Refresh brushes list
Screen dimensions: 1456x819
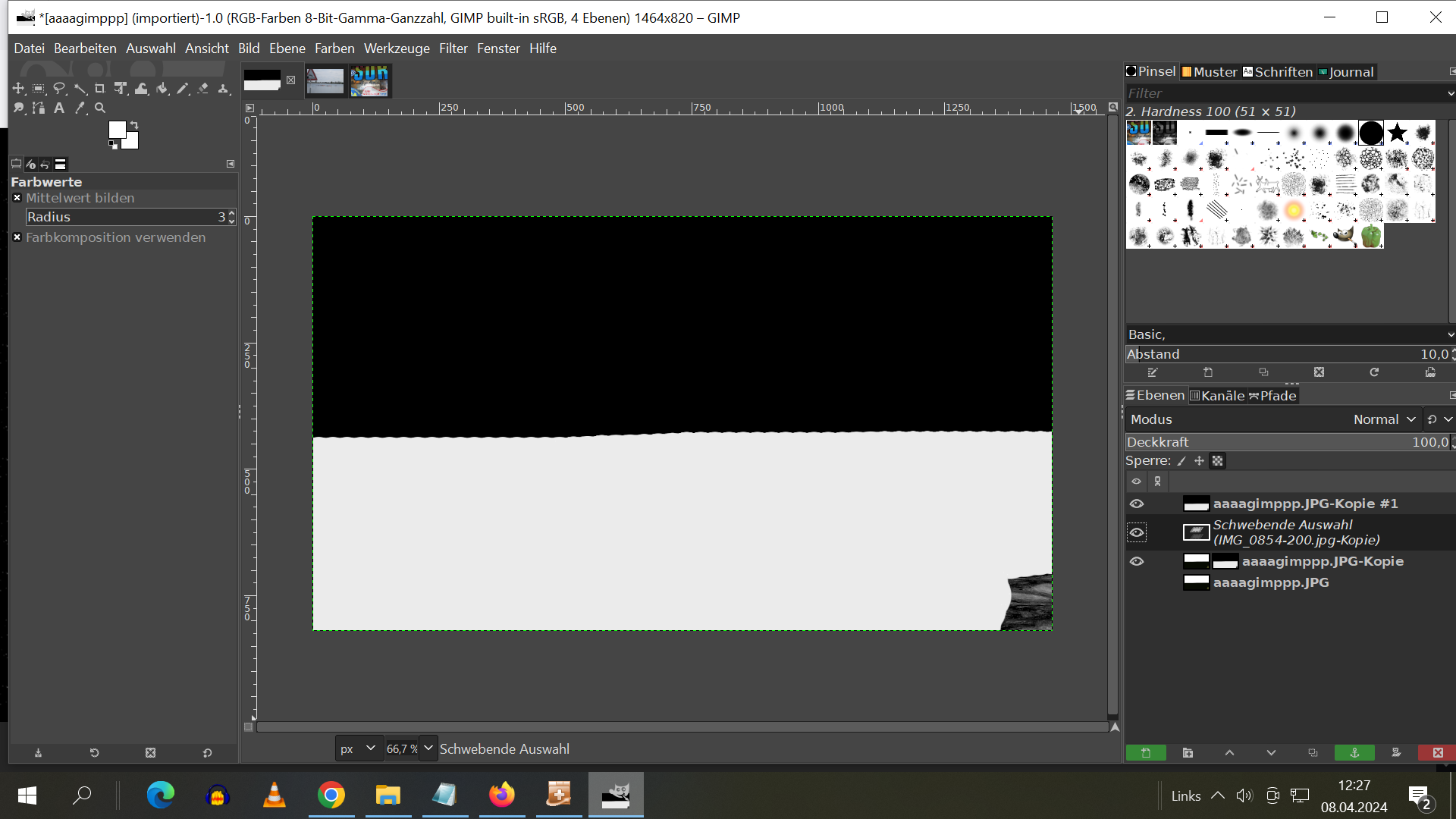(x=1374, y=372)
